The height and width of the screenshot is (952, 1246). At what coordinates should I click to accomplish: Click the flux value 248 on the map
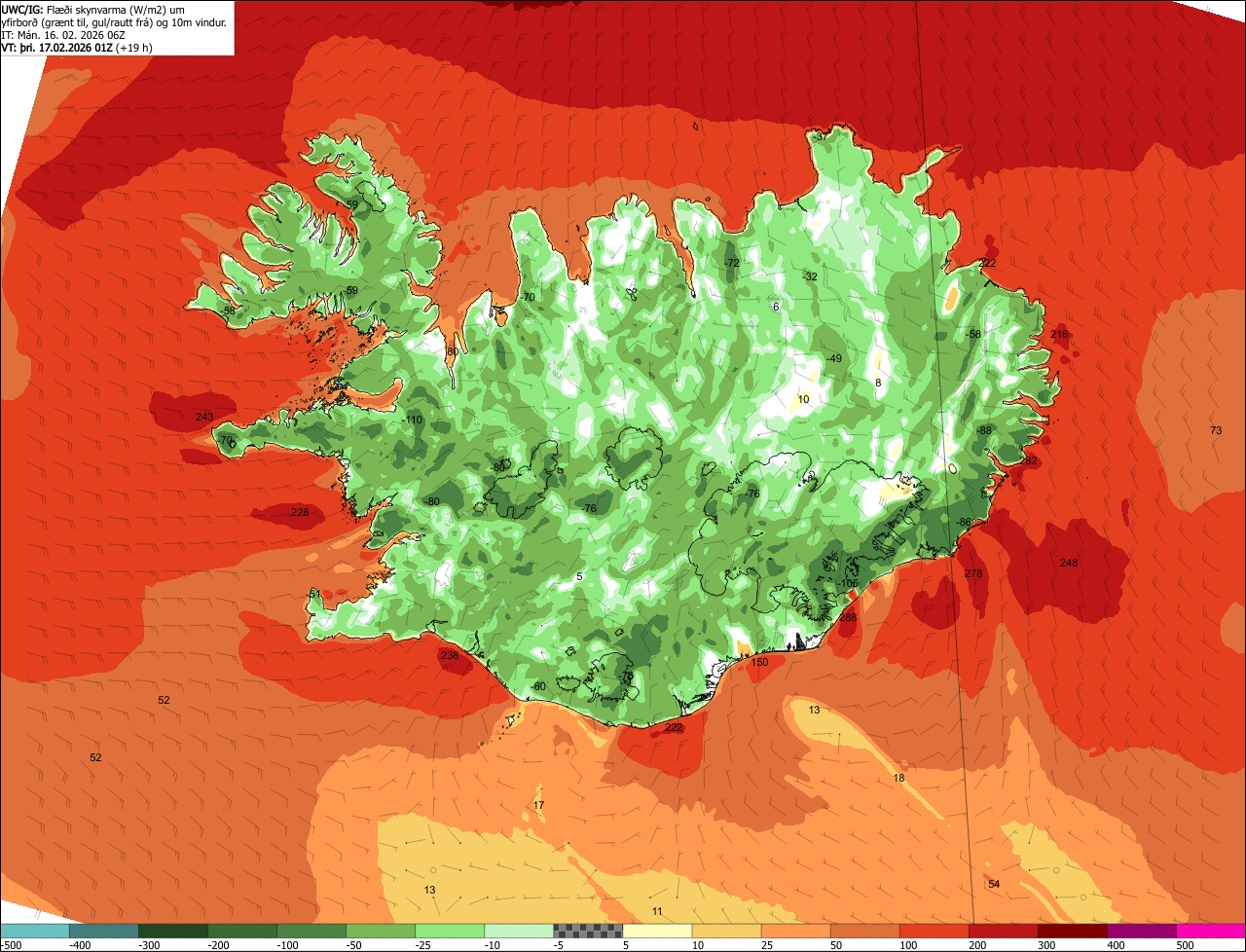pyautogui.click(x=1069, y=564)
